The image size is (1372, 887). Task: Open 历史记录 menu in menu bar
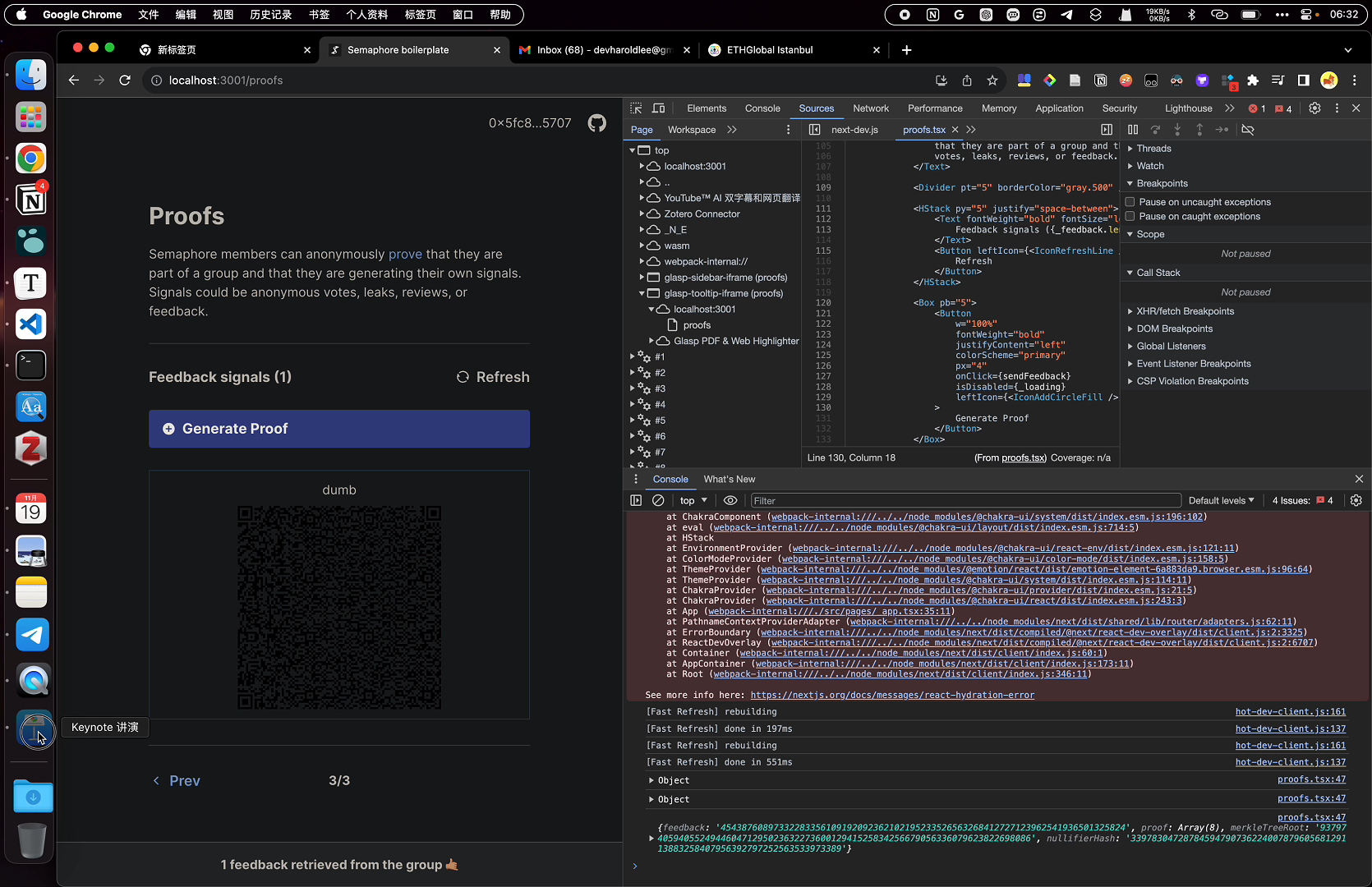270,14
